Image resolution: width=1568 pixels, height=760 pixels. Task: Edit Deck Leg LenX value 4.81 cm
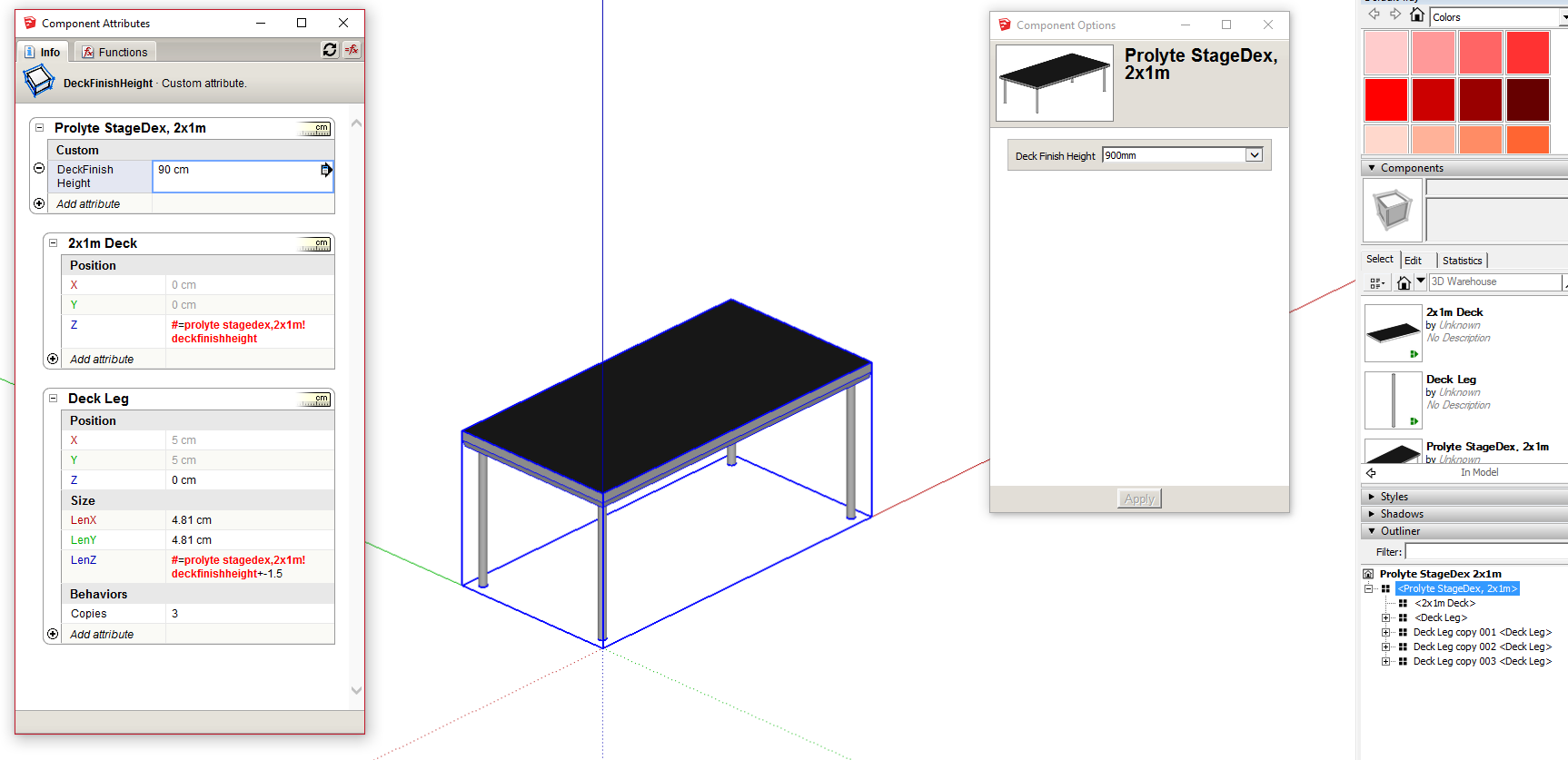[x=250, y=520]
